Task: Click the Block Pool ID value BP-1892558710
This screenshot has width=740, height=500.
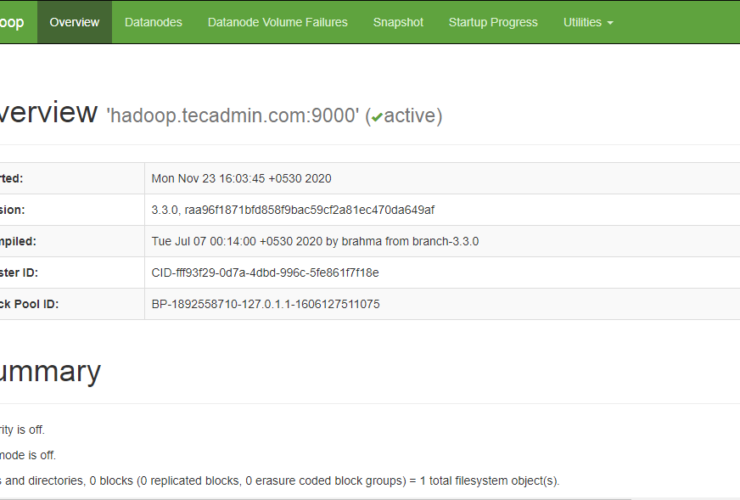Action: 265,304
